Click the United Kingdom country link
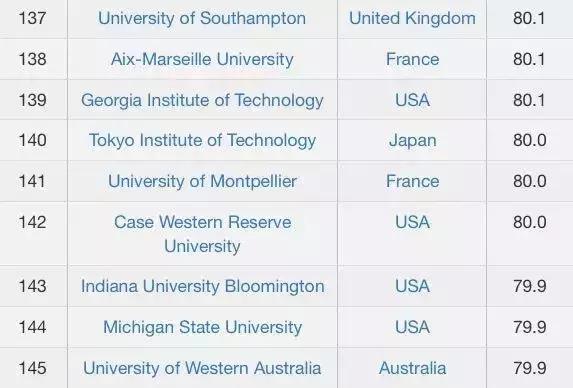573x388 pixels. (x=412, y=19)
